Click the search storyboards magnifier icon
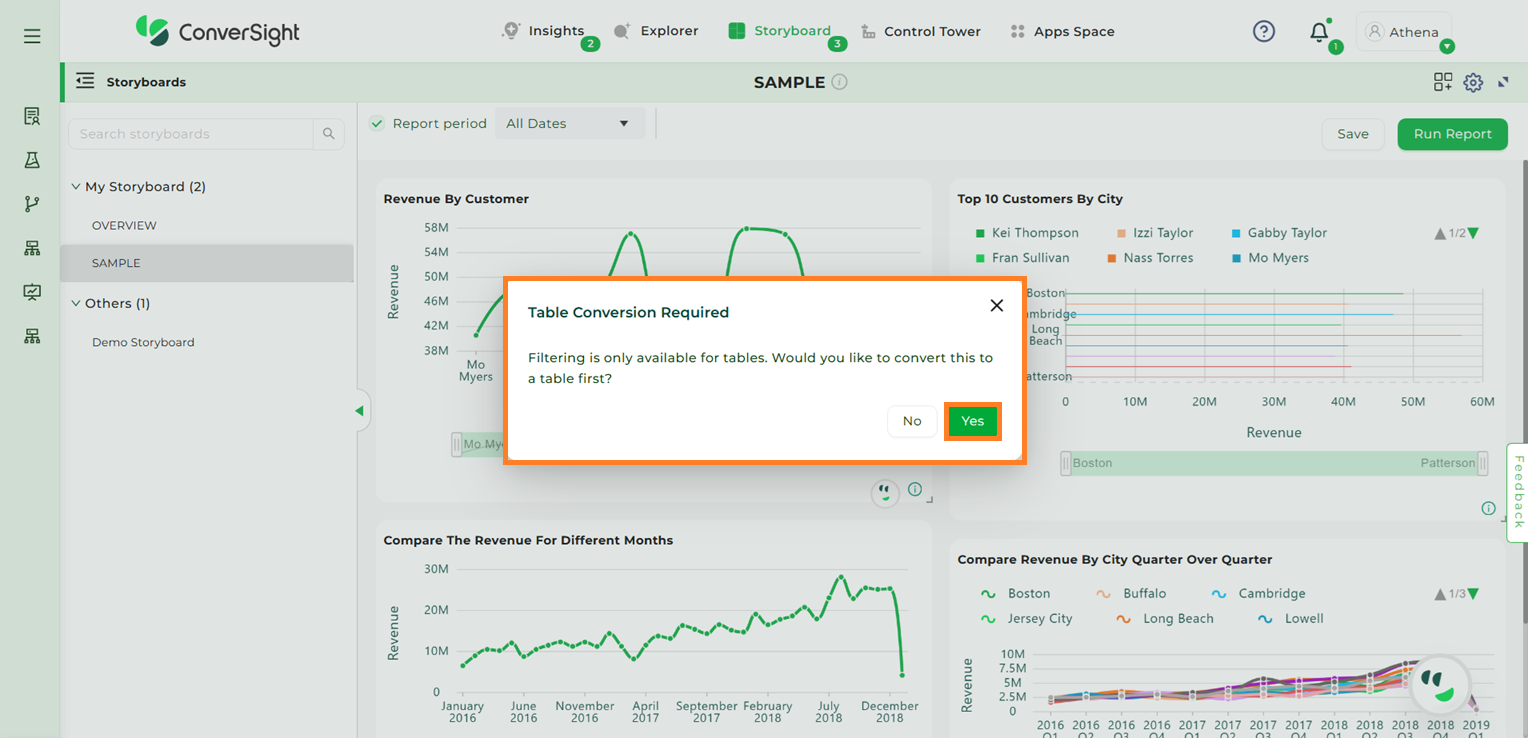This screenshot has width=1528, height=738. pyautogui.click(x=329, y=134)
